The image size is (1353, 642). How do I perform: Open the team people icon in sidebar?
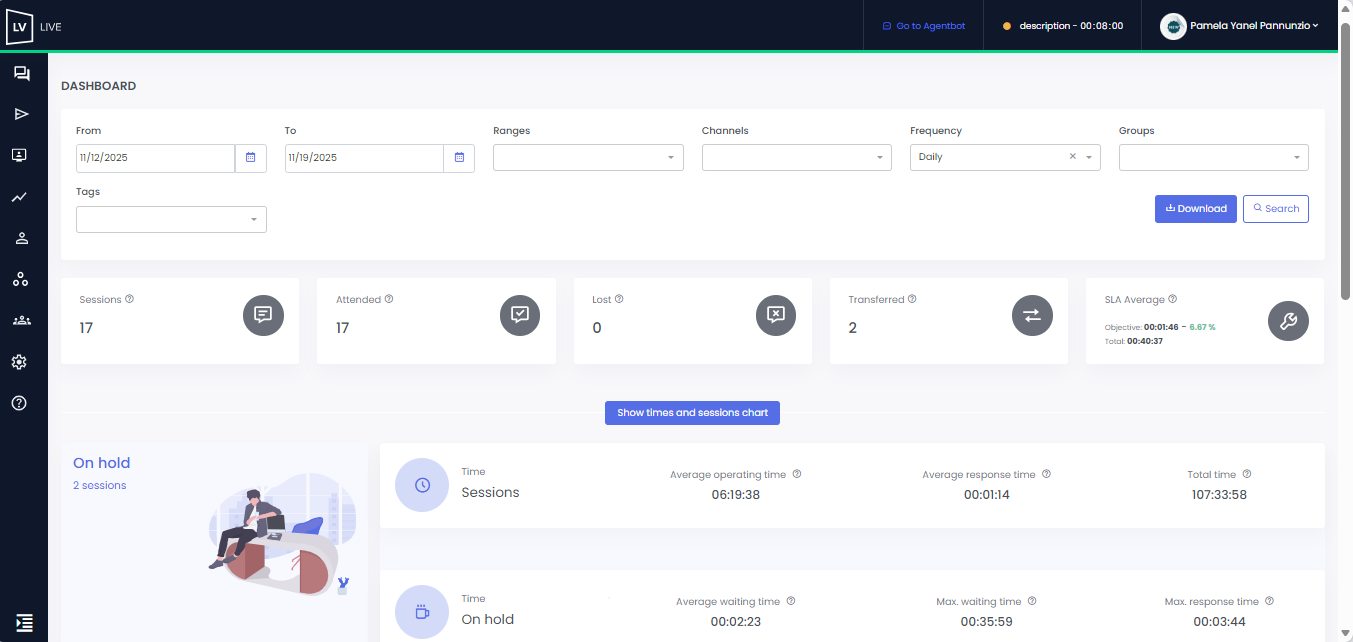(22, 321)
